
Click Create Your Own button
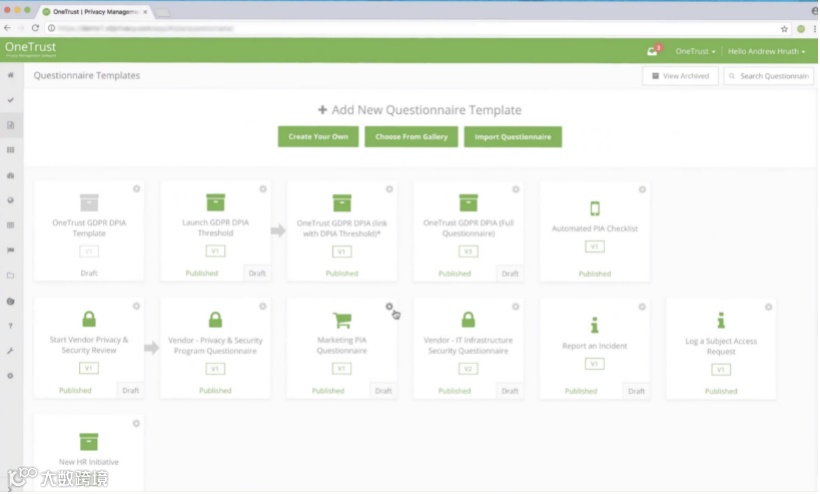318,137
